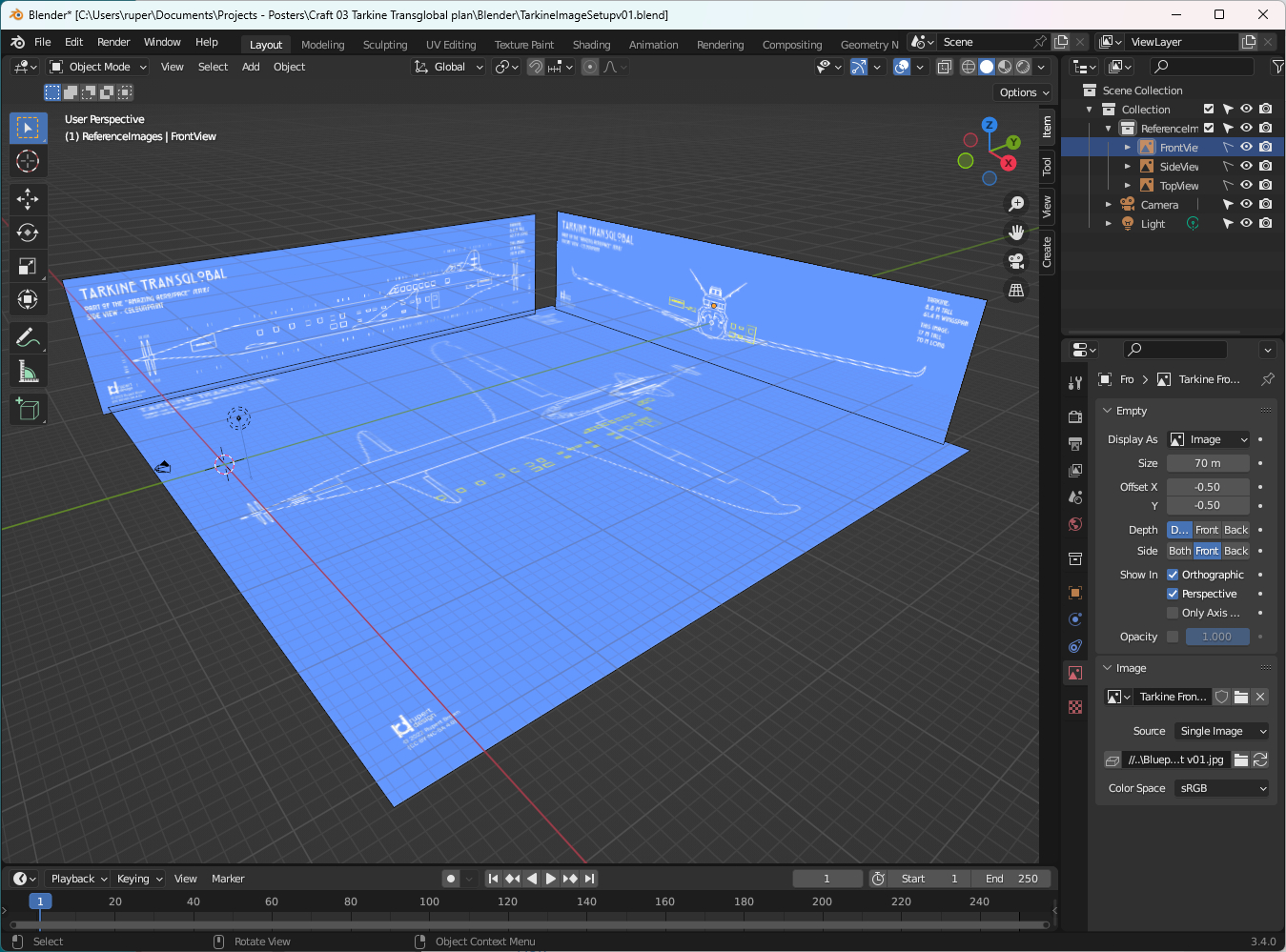Toggle the Orthographic checkbox
Screen dimensions: 1286x952
1173,575
